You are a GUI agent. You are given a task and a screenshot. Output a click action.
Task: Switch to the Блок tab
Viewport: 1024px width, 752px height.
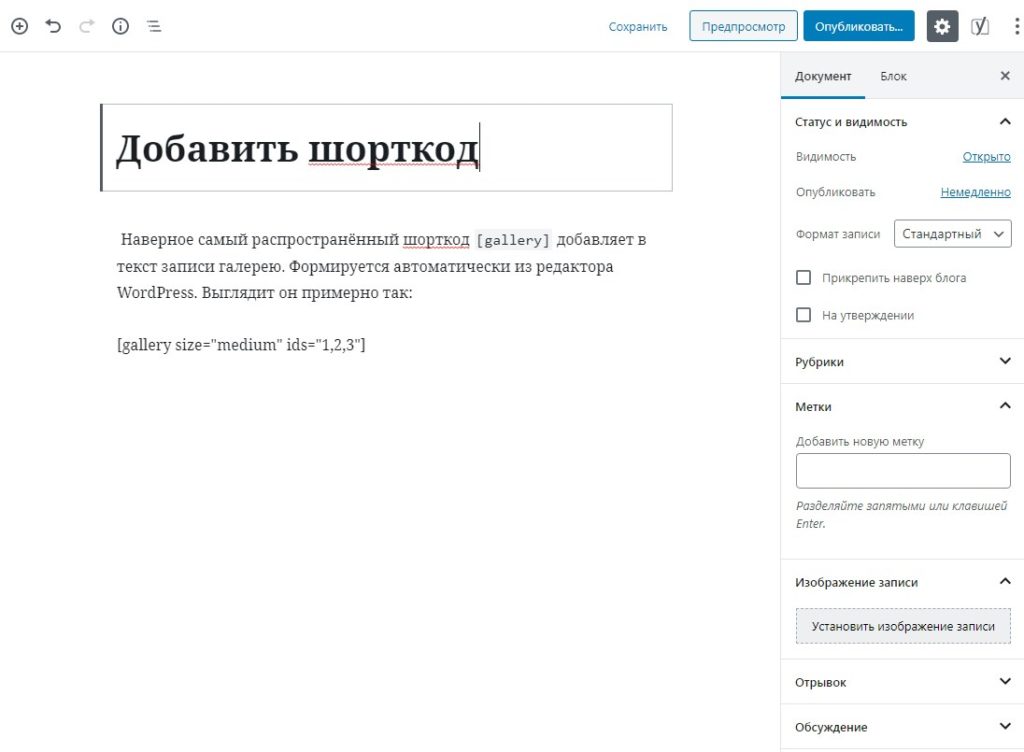click(x=893, y=76)
